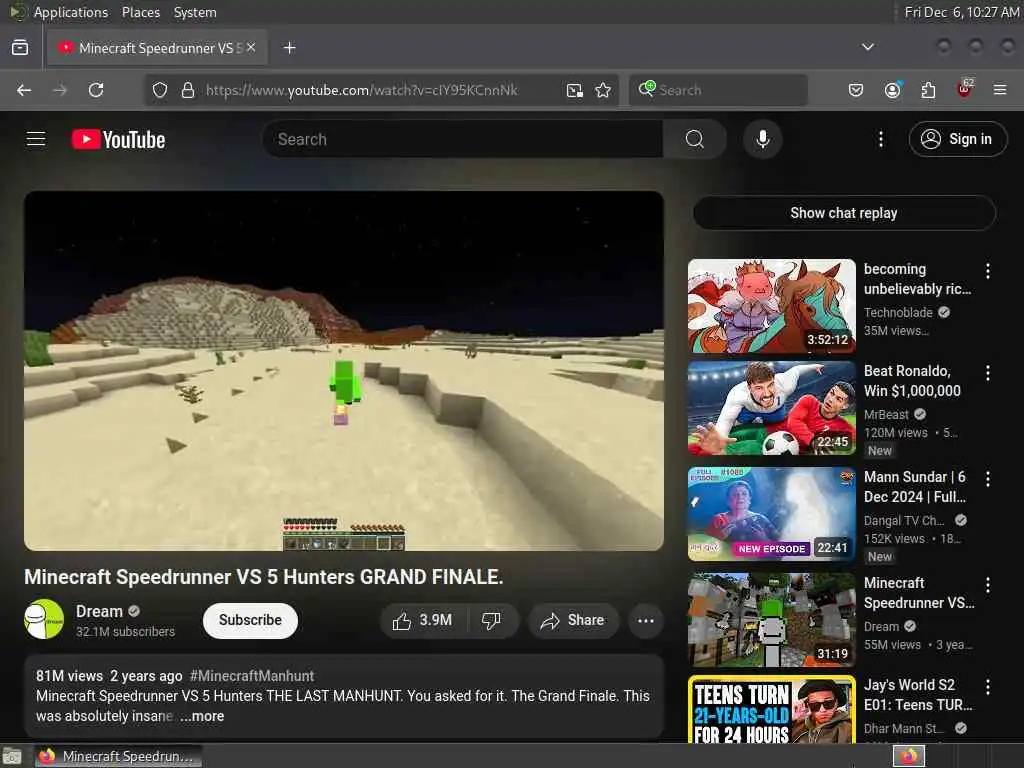Image resolution: width=1024 pixels, height=768 pixels.
Task: Click show desktop icon in bottom panel
Action: pos(12,756)
